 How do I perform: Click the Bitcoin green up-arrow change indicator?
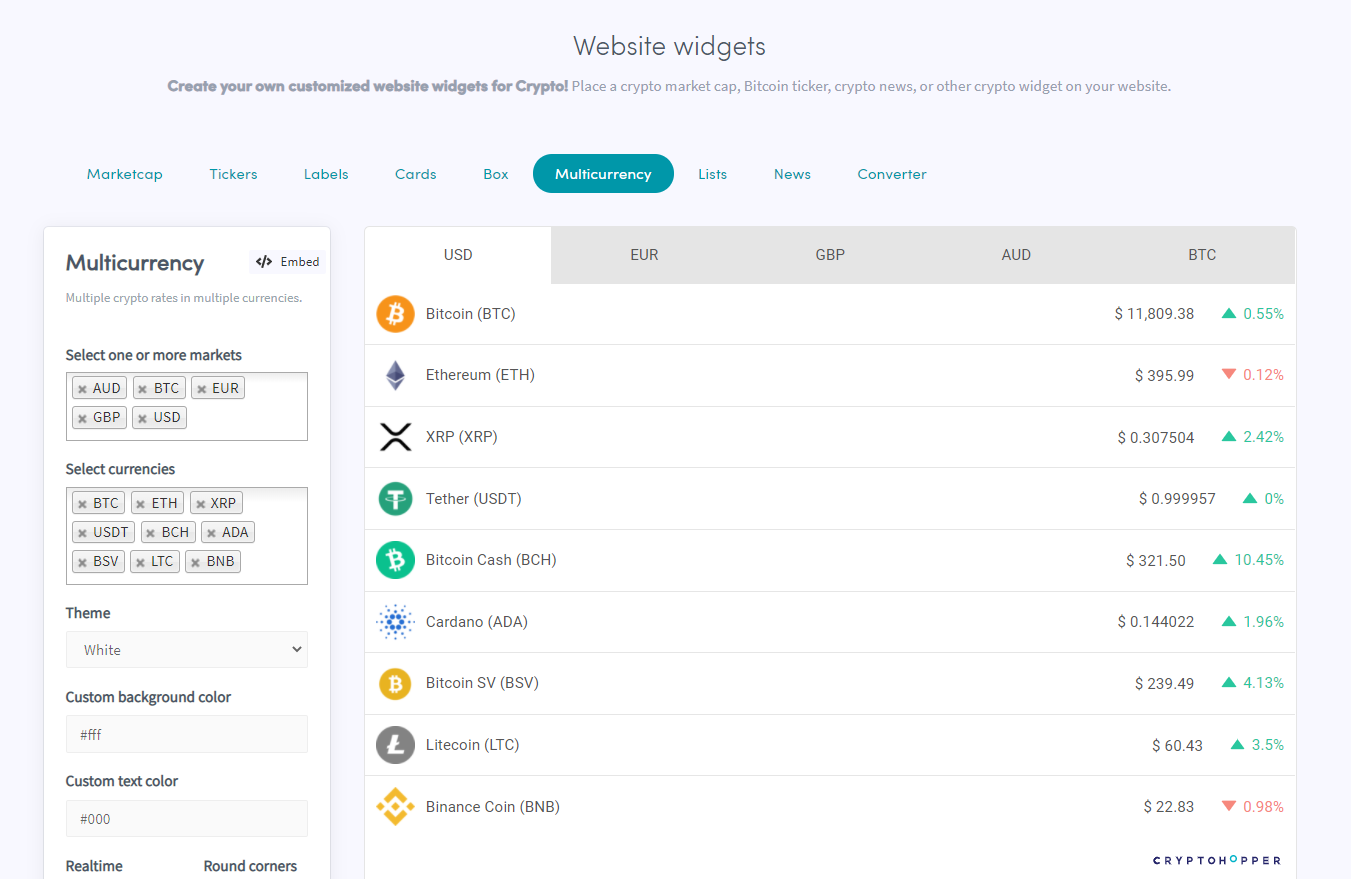(1229, 313)
